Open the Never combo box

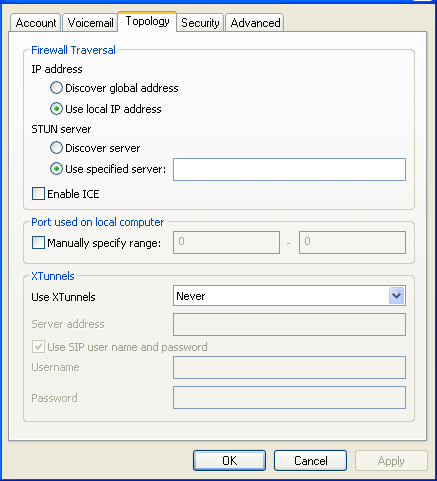click(289, 296)
